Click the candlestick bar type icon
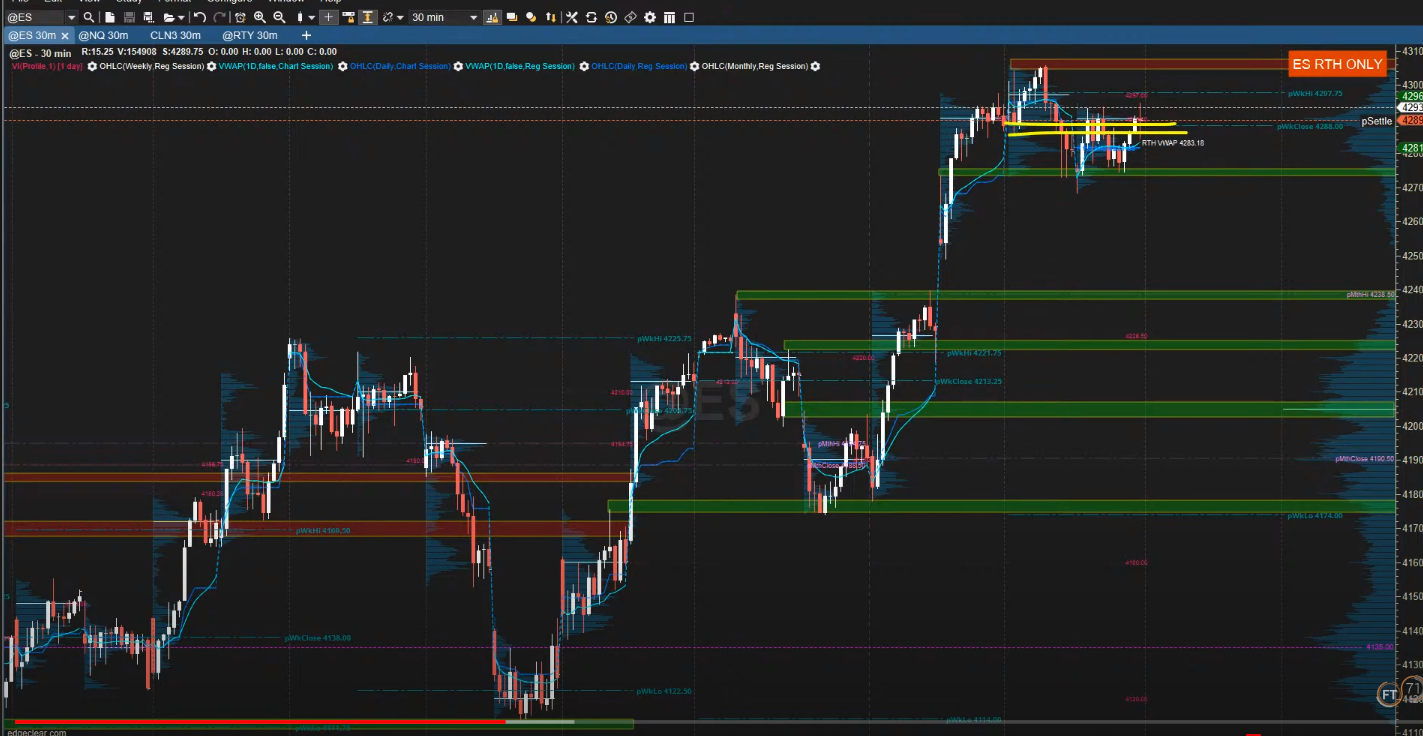 (299, 17)
